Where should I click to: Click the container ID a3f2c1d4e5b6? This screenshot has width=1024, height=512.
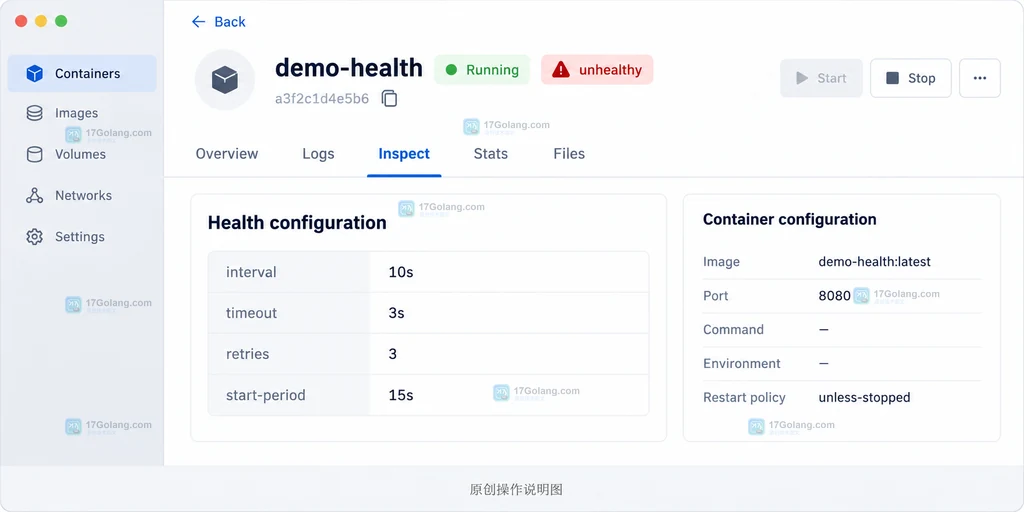322,99
